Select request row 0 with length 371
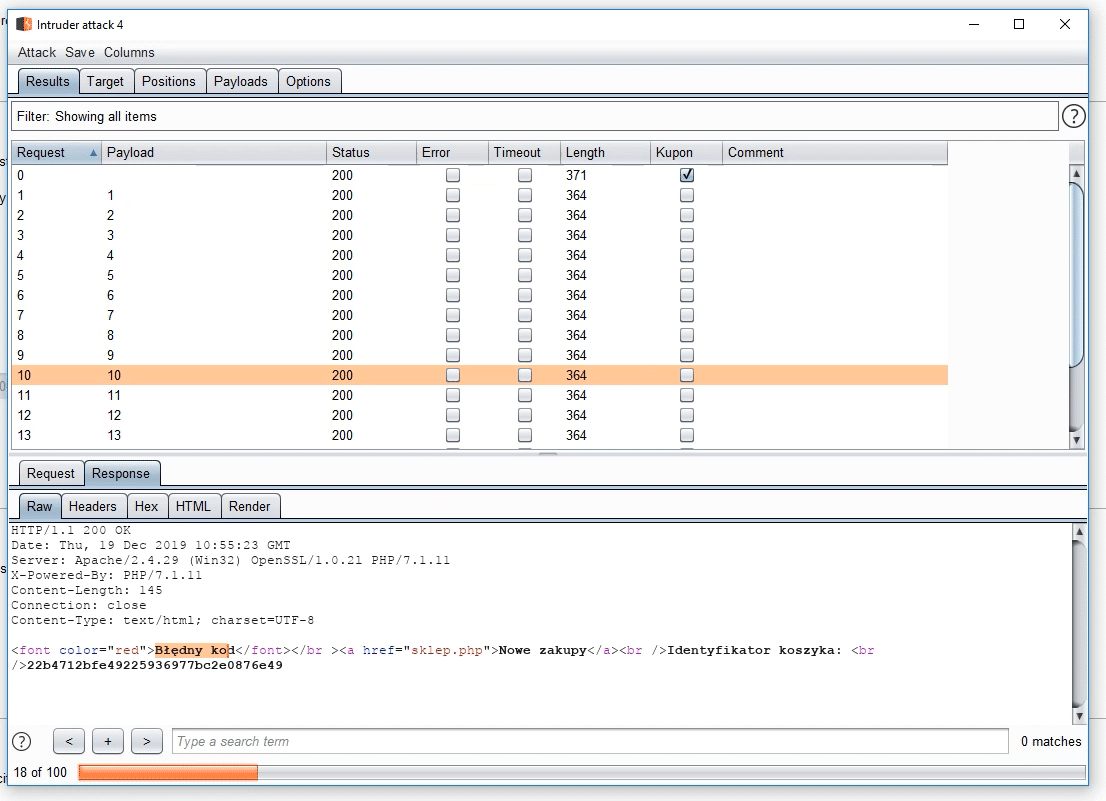 [480, 175]
